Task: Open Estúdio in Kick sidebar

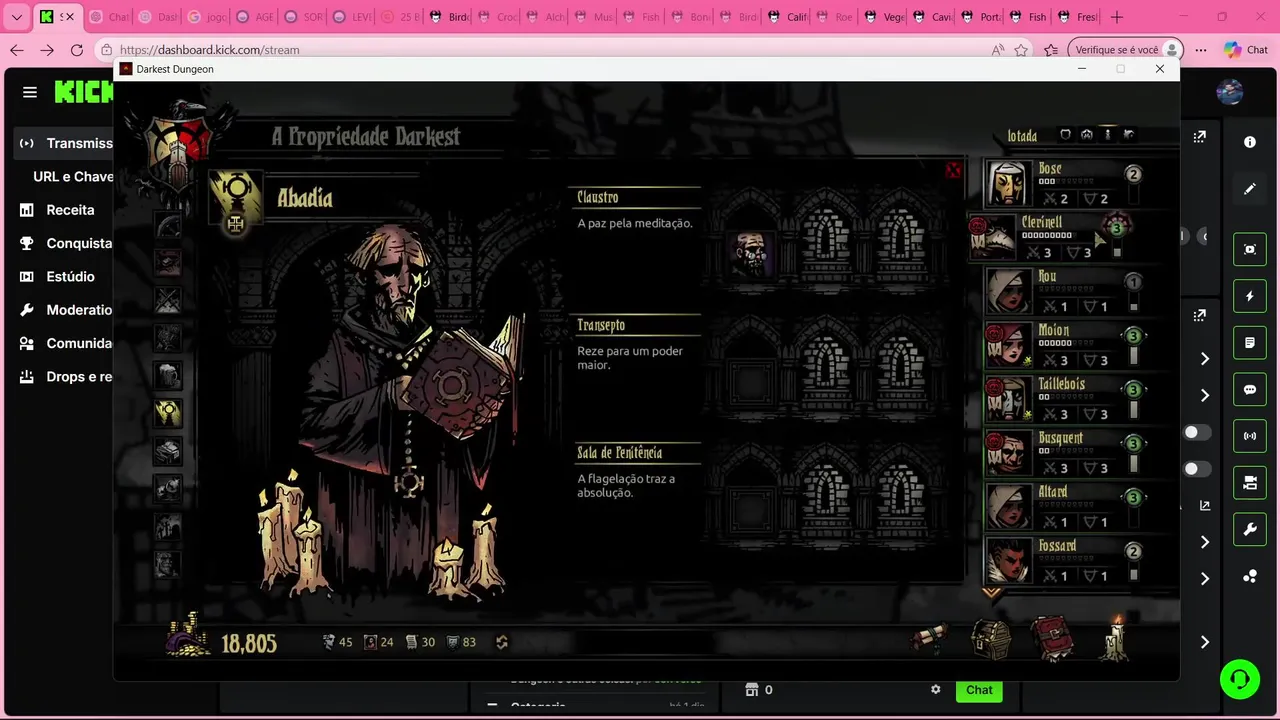Action: [x=57, y=277]
